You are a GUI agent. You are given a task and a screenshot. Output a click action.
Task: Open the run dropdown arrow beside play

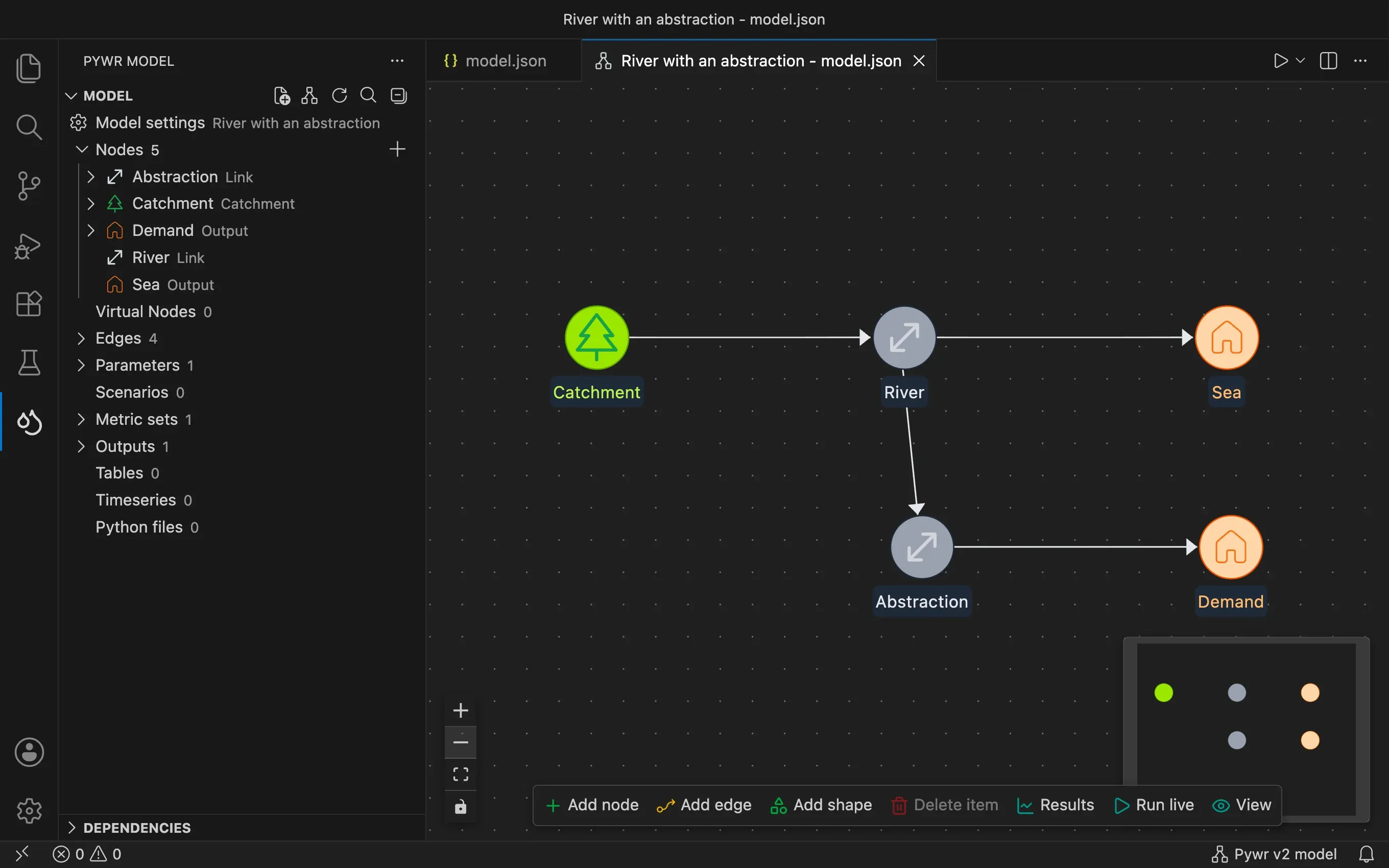pyautogui.click(x=1301, y=61)
